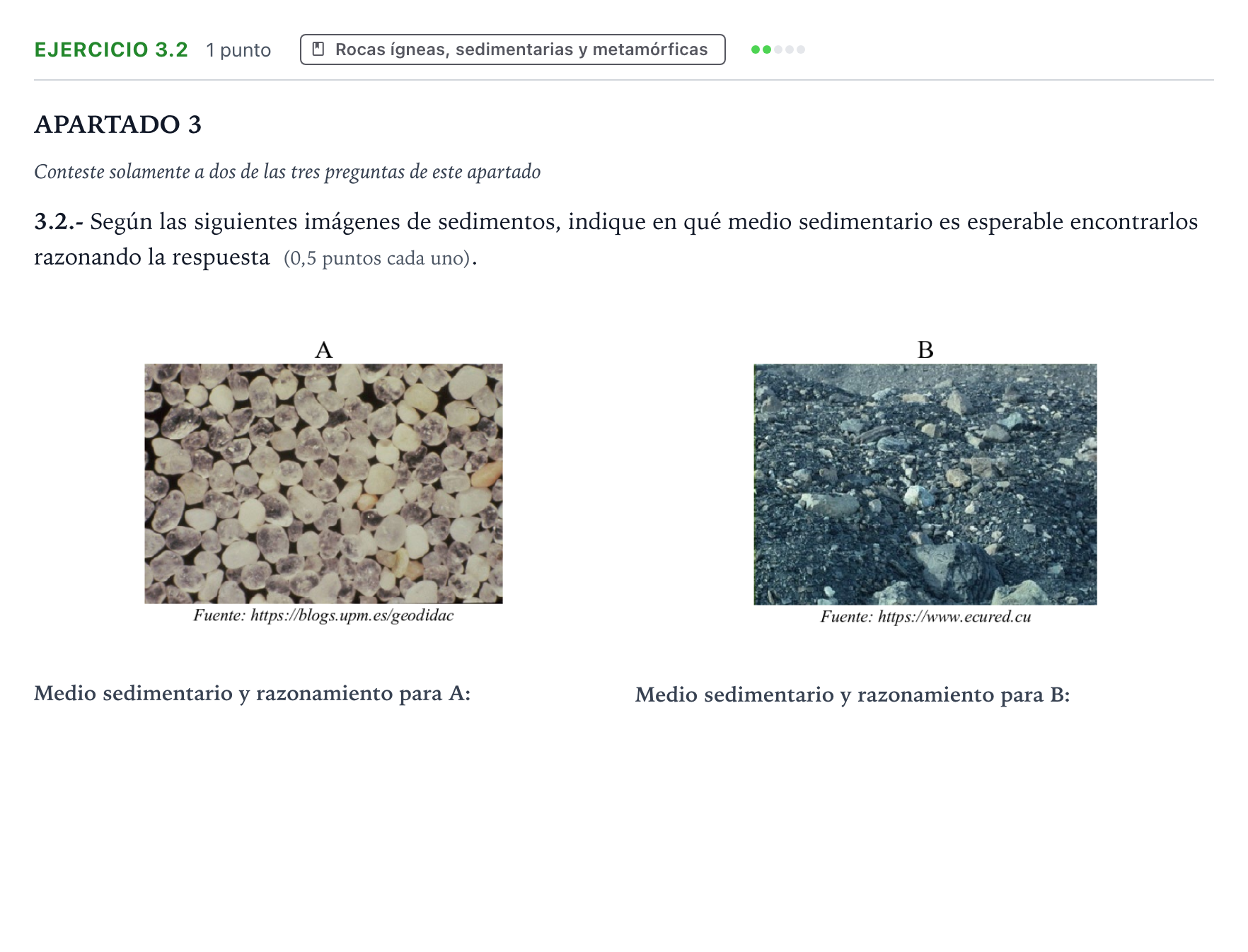The image size is (1248, 952).
Task: Click the "APARTADO 3" section heading
Action: pos(118,124)
